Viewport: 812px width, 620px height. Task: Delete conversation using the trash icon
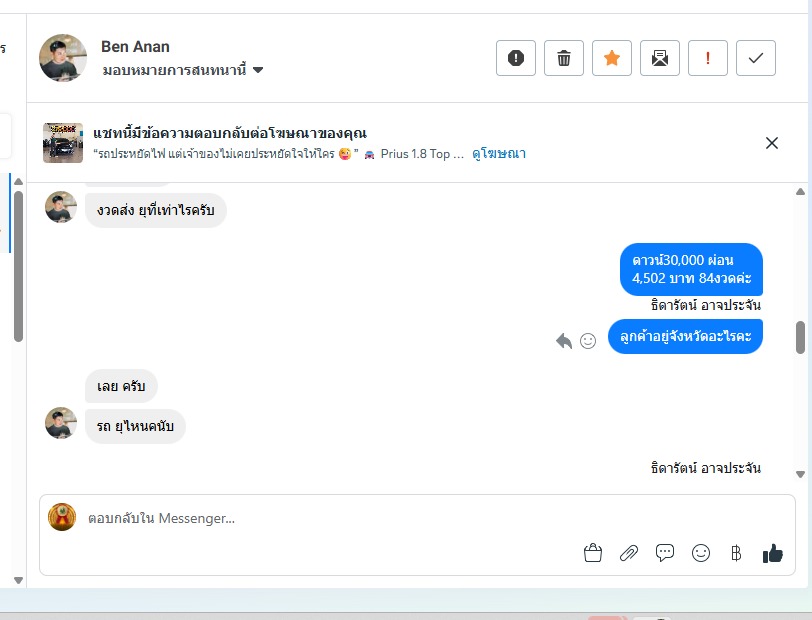pyautogui.click(x=564, y=58)
